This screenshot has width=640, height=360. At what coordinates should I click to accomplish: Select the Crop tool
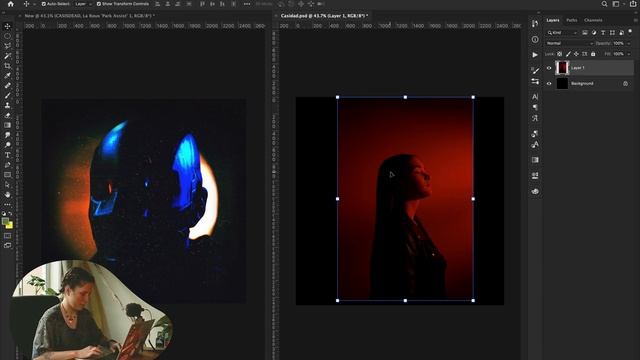tap(7, 66)
